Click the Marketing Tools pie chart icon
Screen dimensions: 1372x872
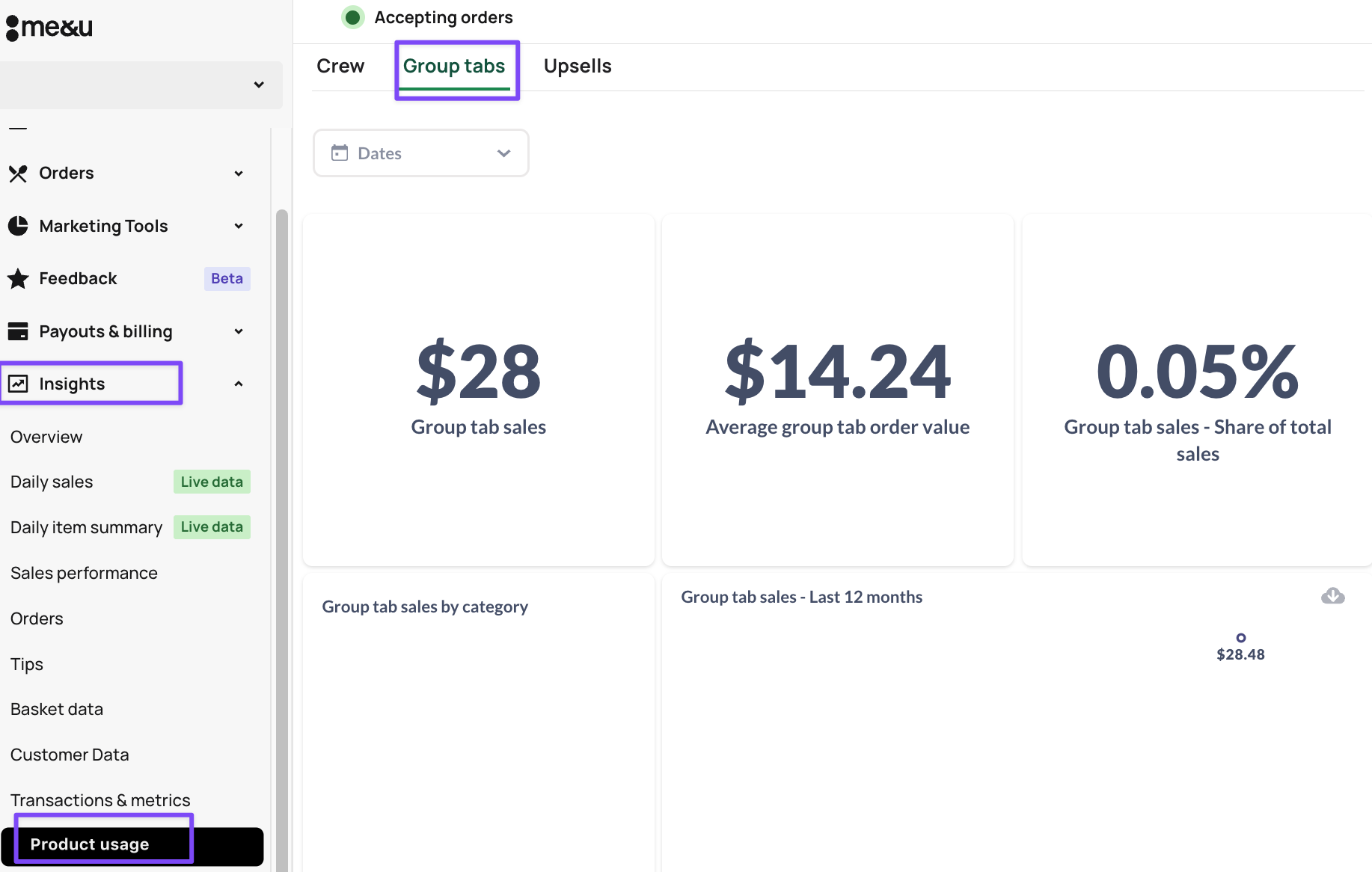(18, 226)
